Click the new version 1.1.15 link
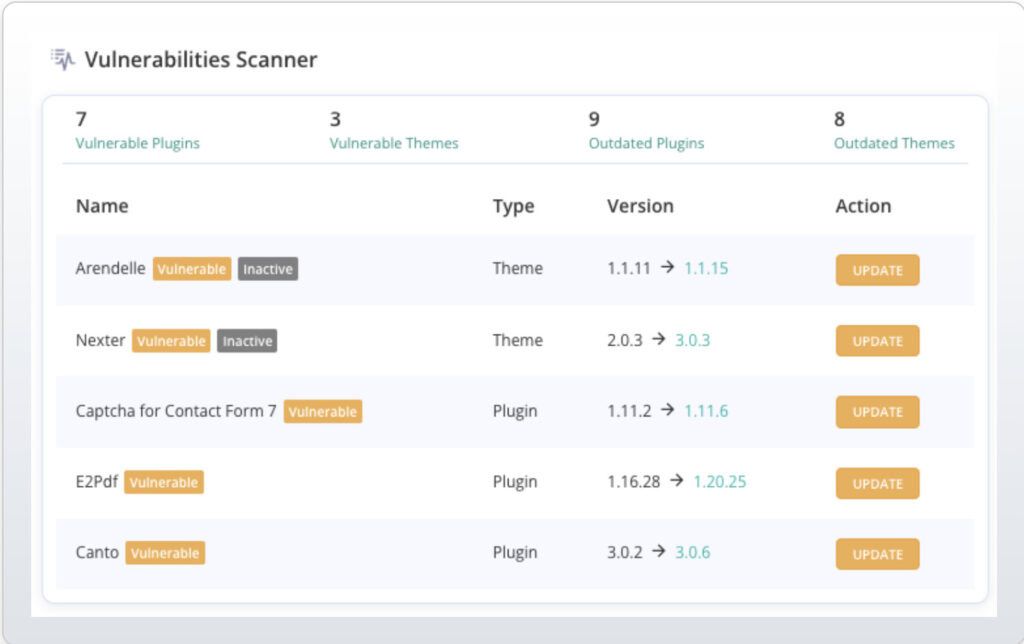 (706, 268)
